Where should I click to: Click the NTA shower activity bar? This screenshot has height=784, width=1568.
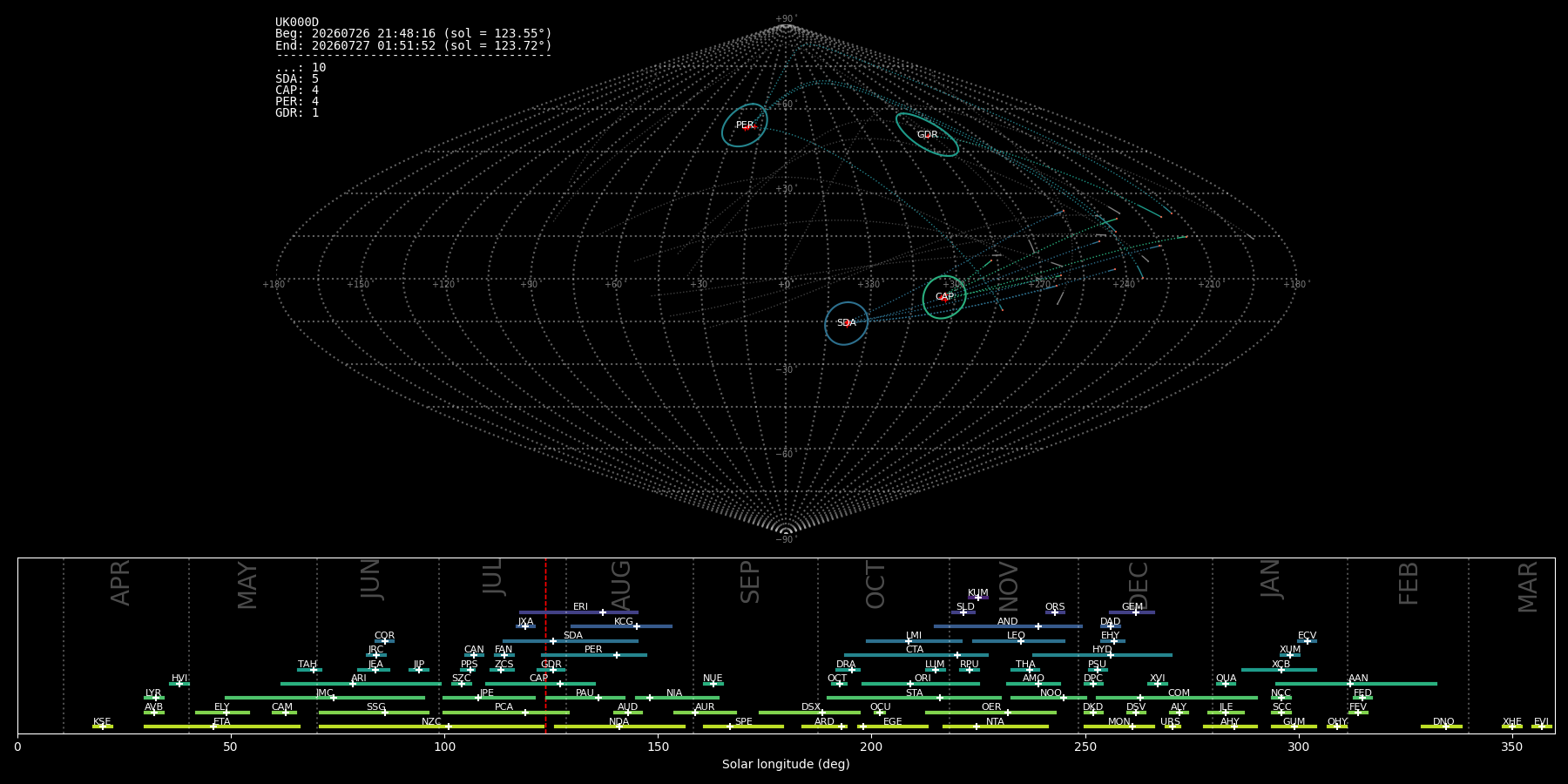[996, 727]
